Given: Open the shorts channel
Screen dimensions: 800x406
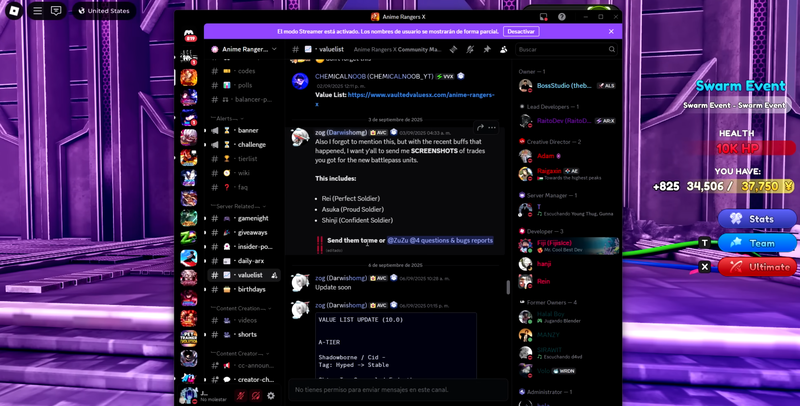Looking at the screenshot, I should pos(244,335).
